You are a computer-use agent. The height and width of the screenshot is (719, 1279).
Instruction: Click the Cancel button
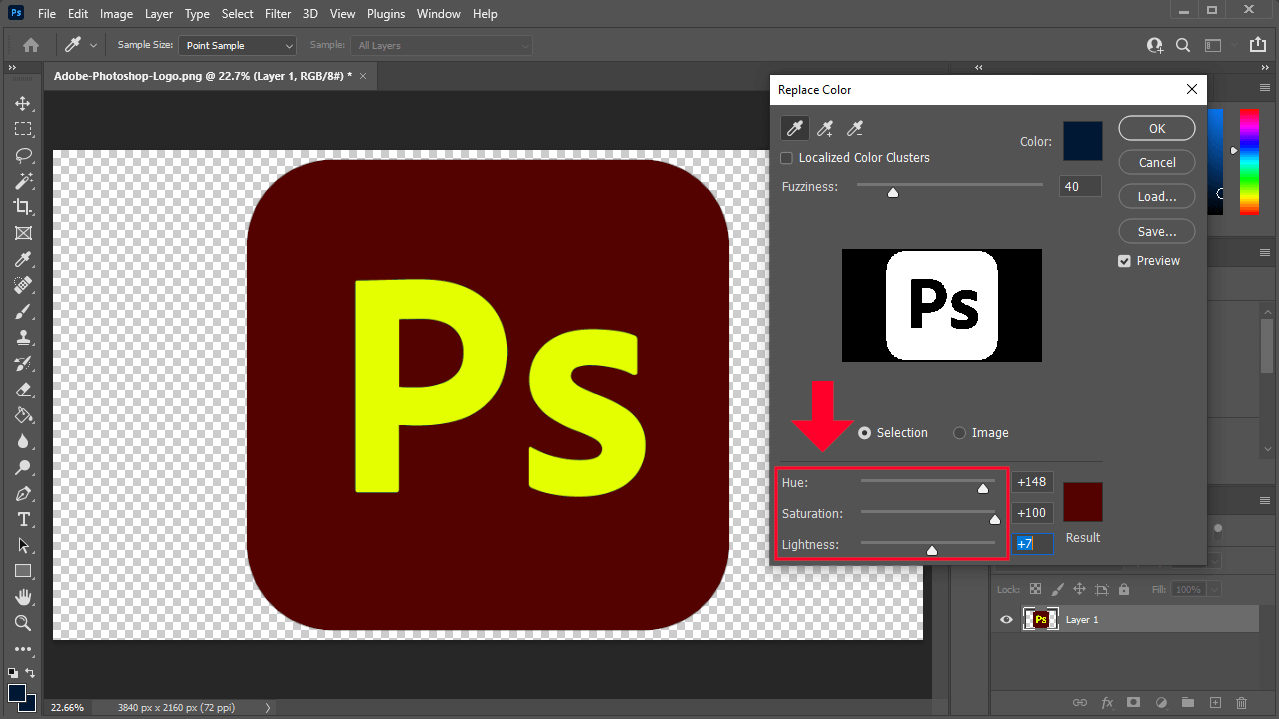click(x=1157, y=162)
